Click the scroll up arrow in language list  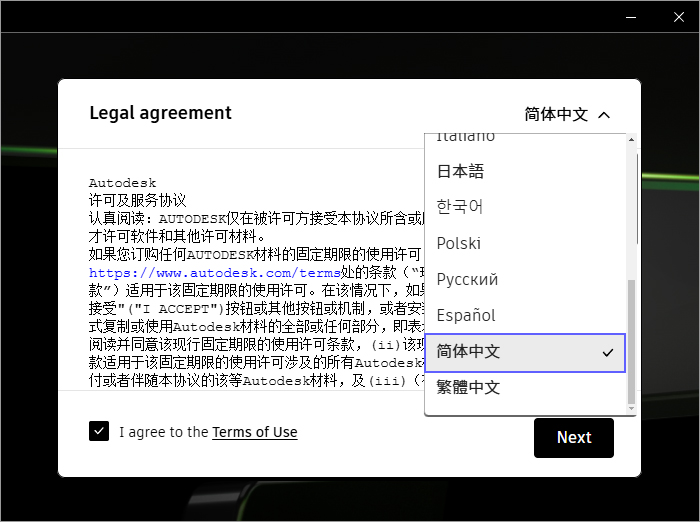click(x=631, y=140)
